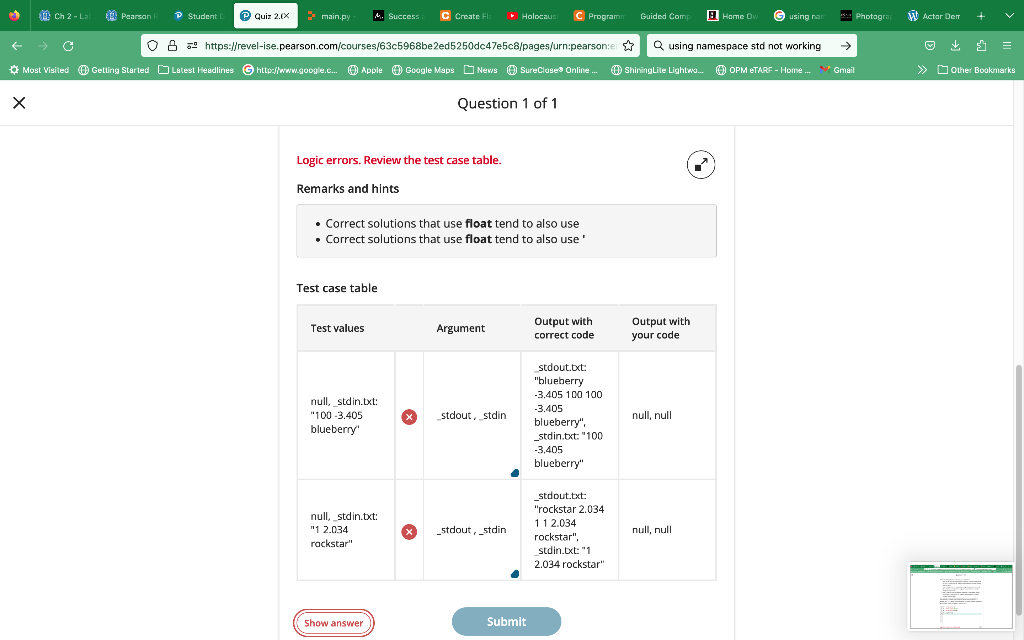Open the tab list dropdown arrow
Image resolution: width=1024 pixels, height=640 pixels.
(1011, 15)
